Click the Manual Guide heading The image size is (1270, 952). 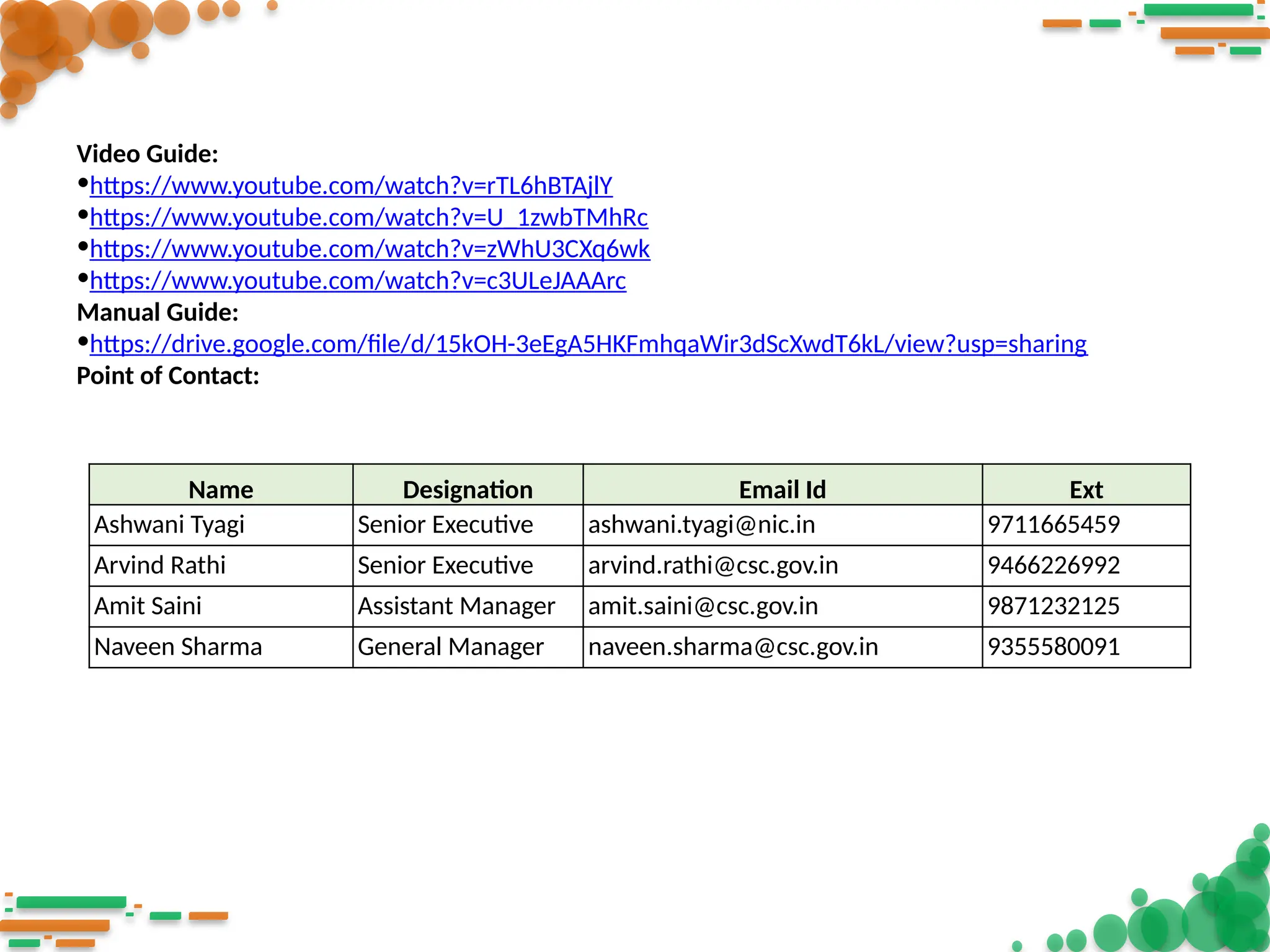click(158, 312)
